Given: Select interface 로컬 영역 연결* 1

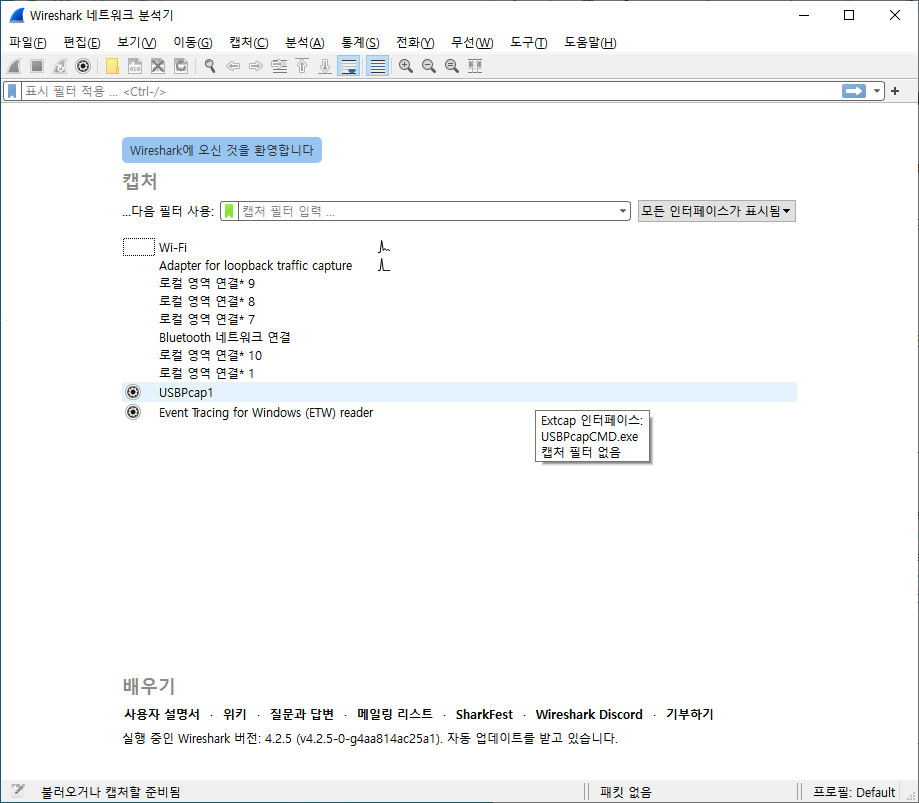Looking at the screenshot, I should [460, 373].
